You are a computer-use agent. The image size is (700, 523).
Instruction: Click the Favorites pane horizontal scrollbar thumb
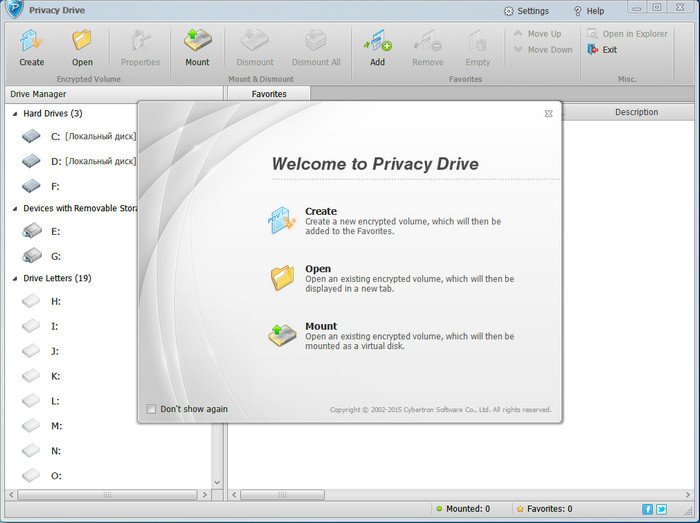point(283,494)
